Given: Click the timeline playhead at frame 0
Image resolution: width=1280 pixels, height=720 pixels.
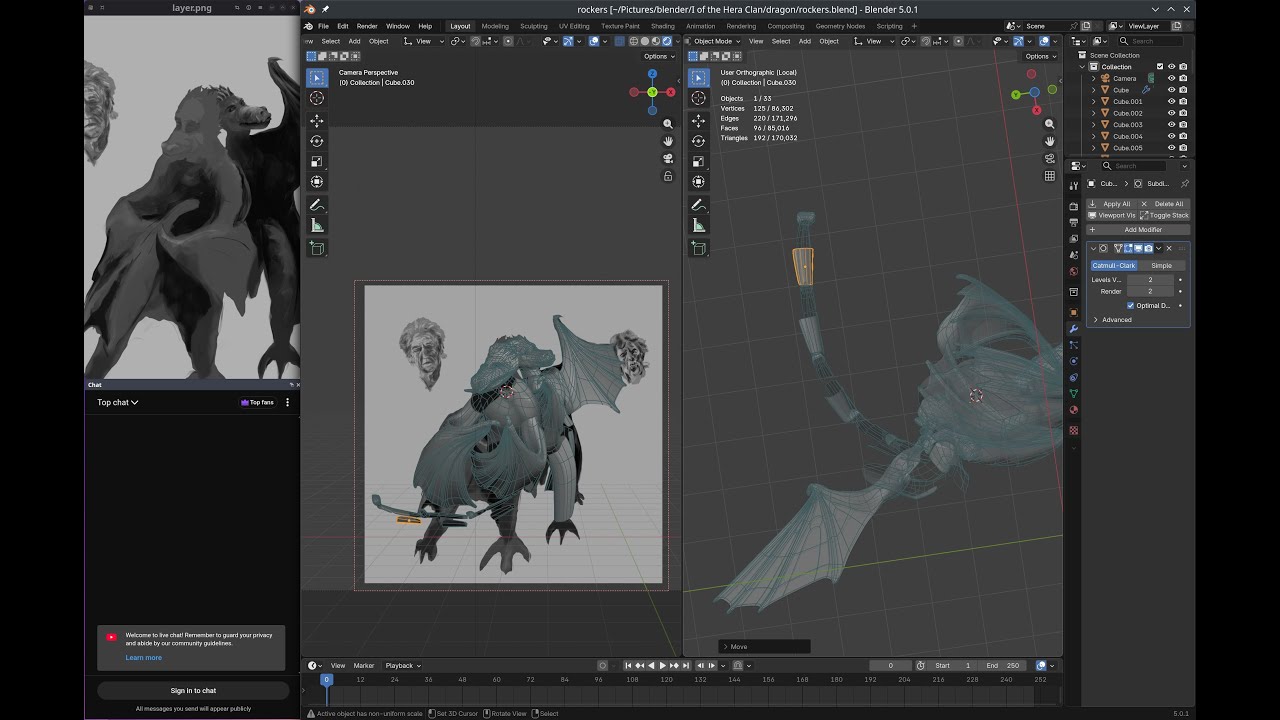Looking at the screenshot, I should 326,680.
